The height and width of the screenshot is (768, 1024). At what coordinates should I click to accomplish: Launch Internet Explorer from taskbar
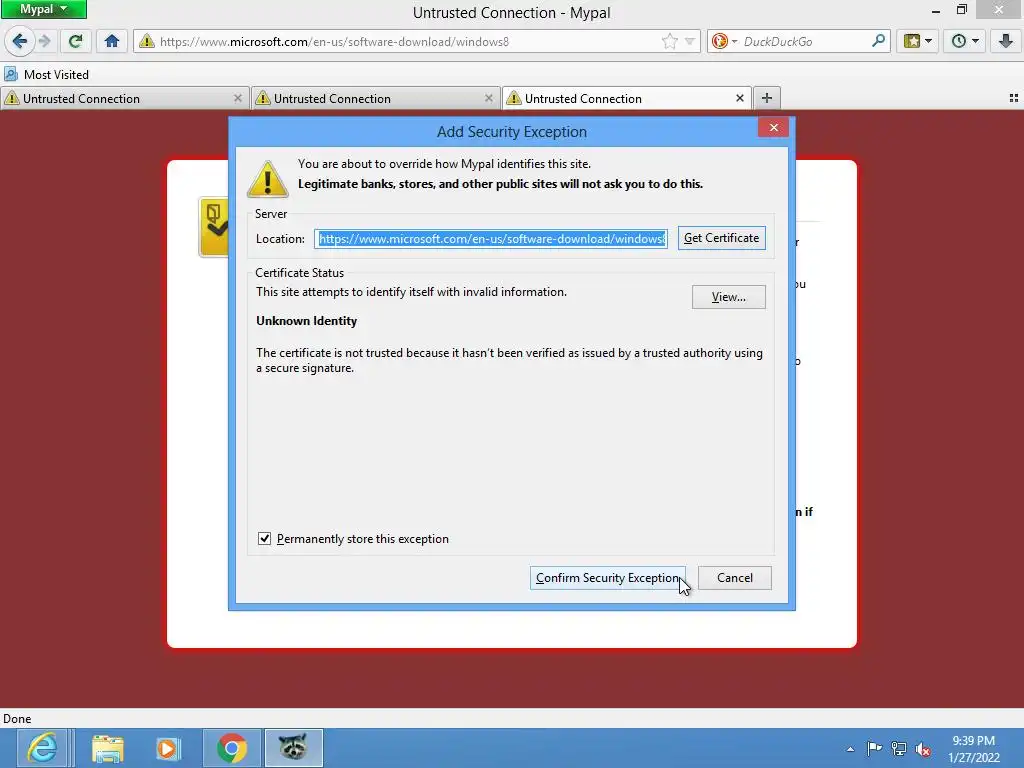coord(42,748)
